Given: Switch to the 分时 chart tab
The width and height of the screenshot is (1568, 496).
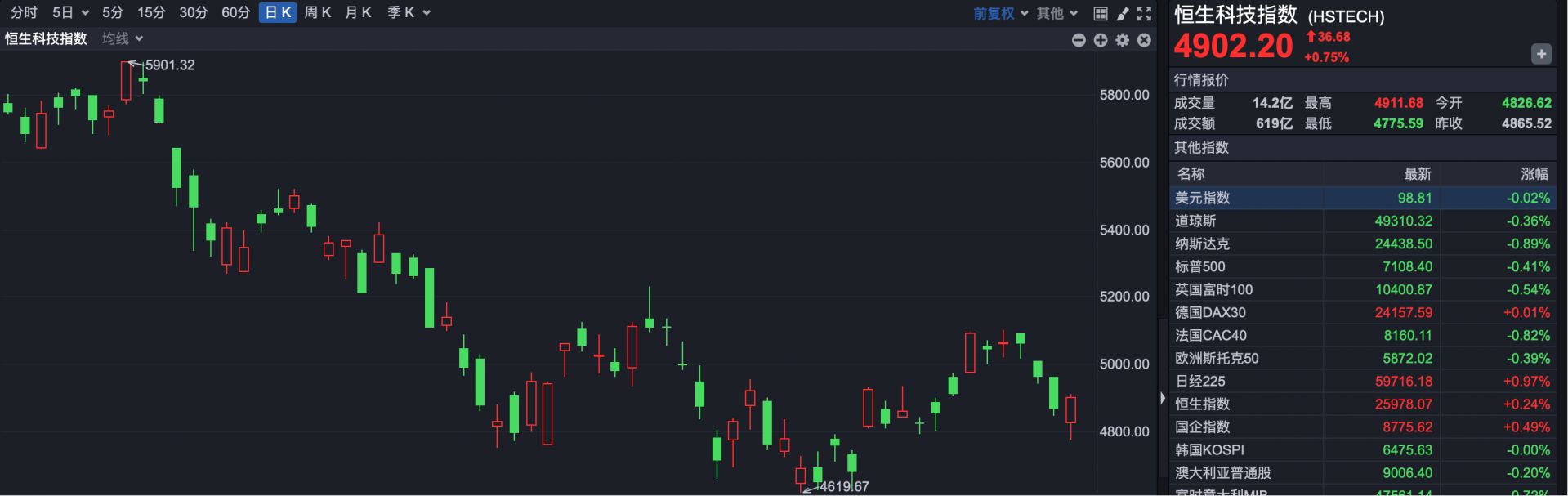Looking at the screenshot, I should 24,12.
